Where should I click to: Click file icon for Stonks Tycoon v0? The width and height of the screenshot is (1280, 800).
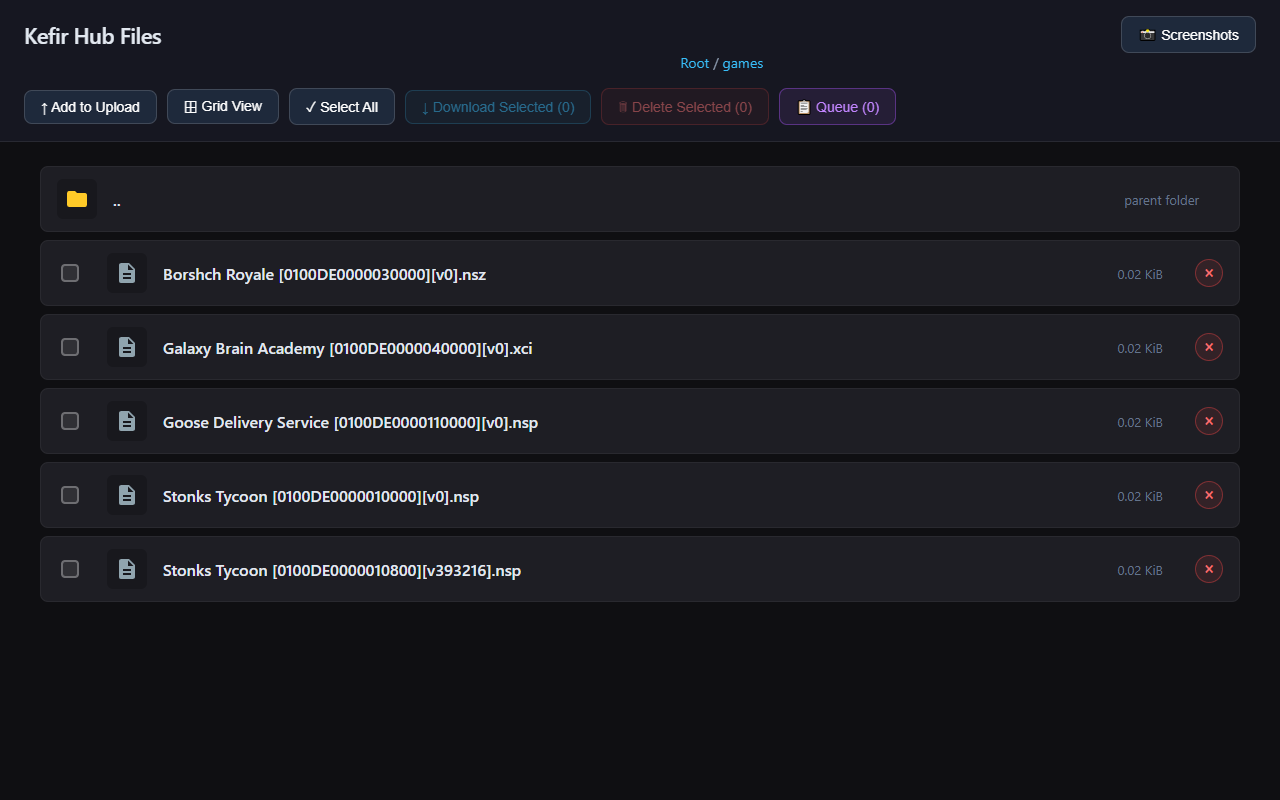tap(127, 495)
